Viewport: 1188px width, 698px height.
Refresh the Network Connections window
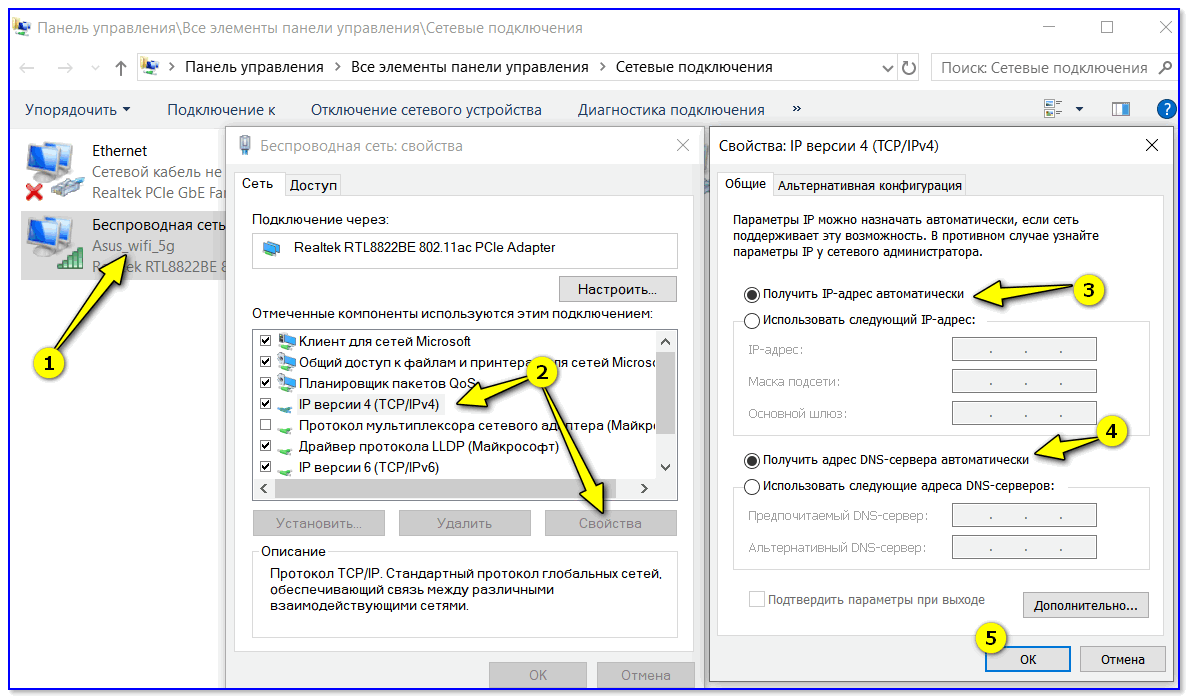(908, 67)
